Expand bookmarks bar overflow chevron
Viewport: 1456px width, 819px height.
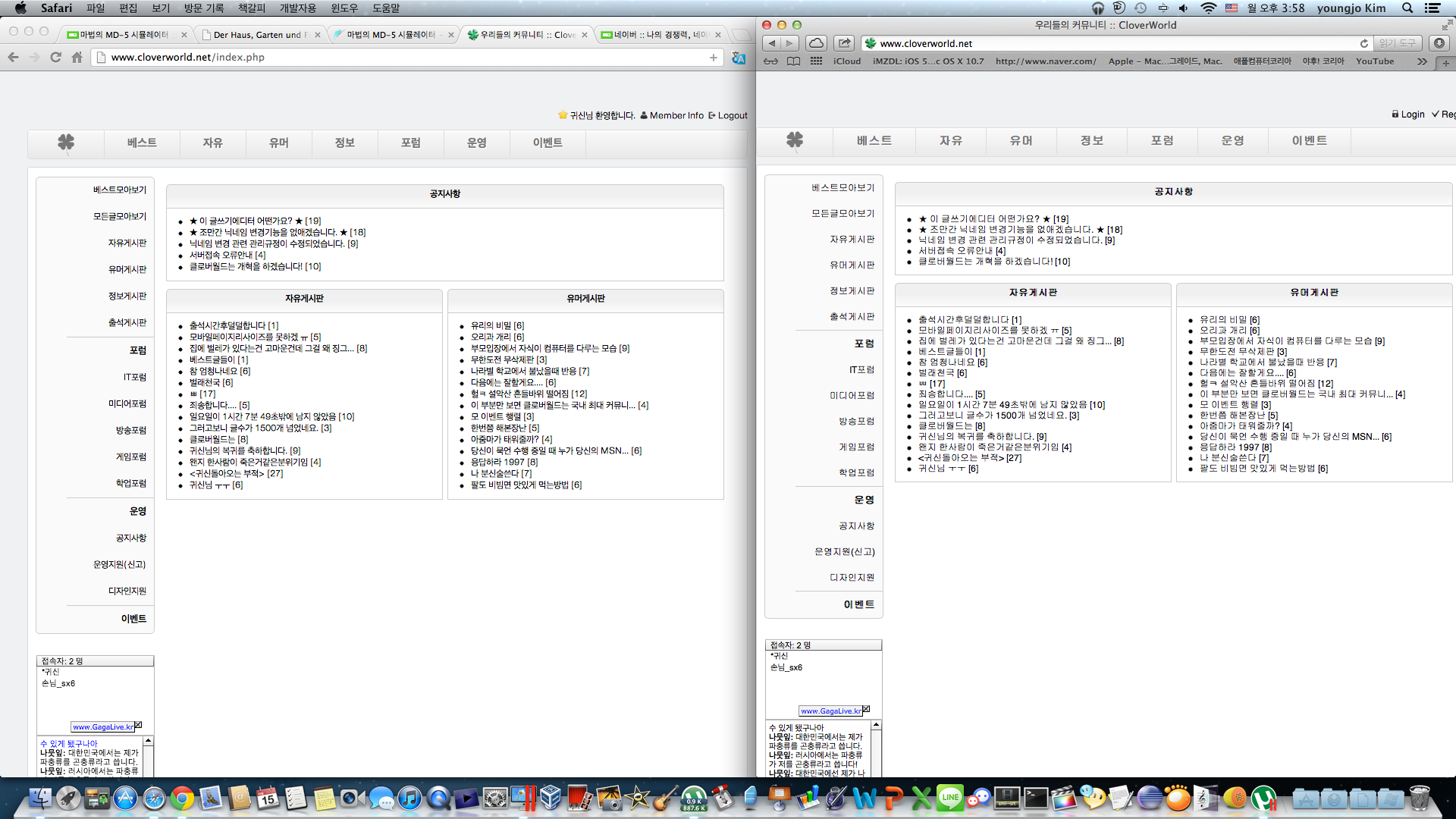(1422, 61)
